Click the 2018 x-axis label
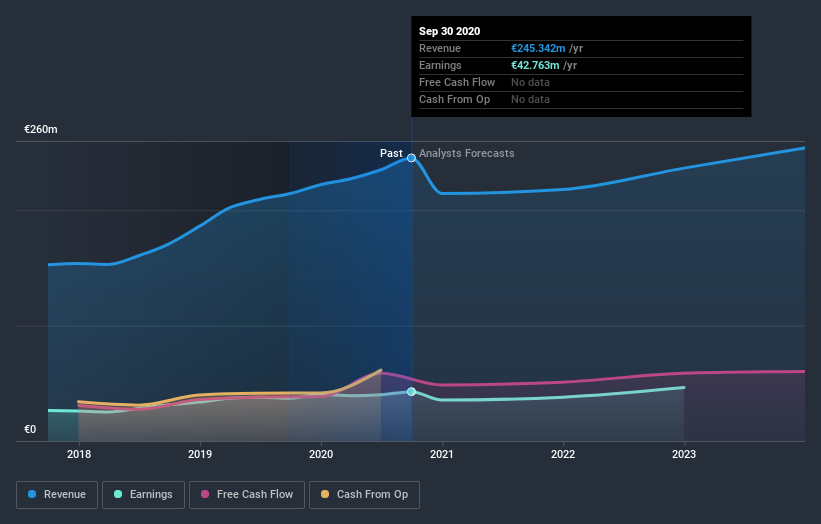This screenshot has height=524, width=821. click(79, 454)
